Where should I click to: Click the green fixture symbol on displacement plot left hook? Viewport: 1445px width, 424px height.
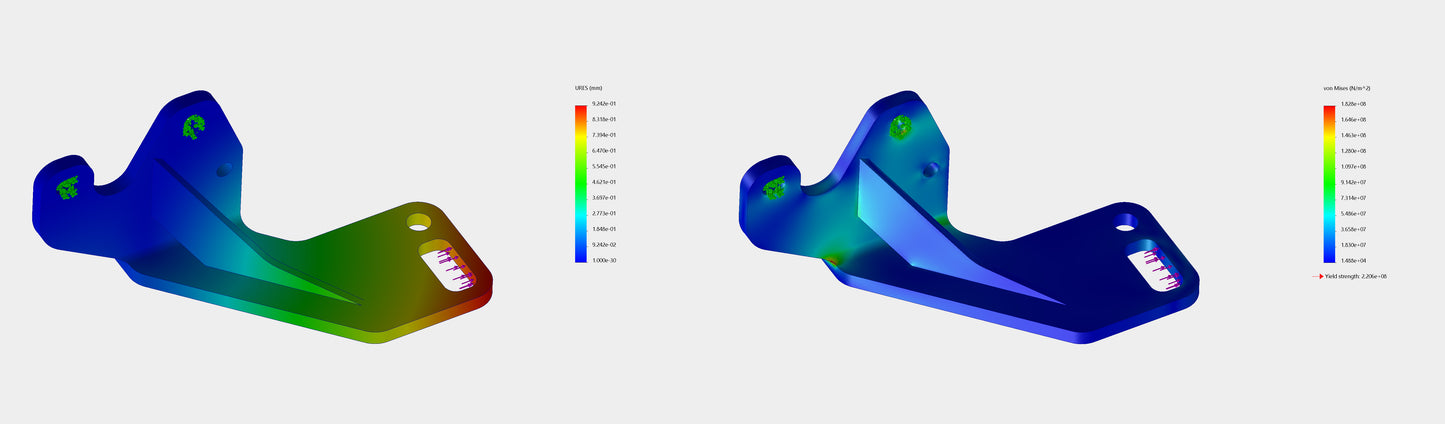67,187
